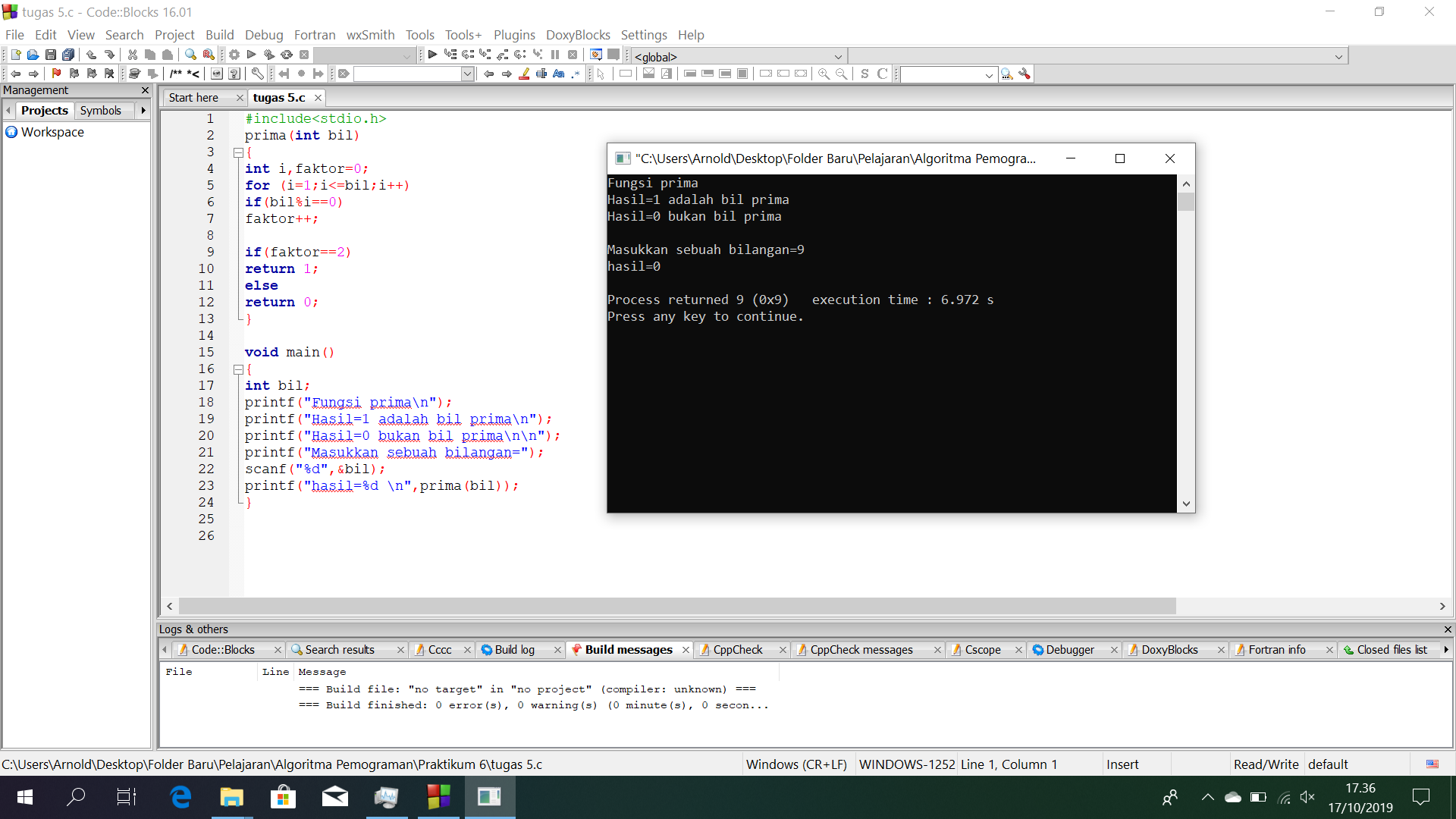Collapse the fold marker at code line 16
The width and height of the screenshot is (1456, 819).
click(238, 369)
